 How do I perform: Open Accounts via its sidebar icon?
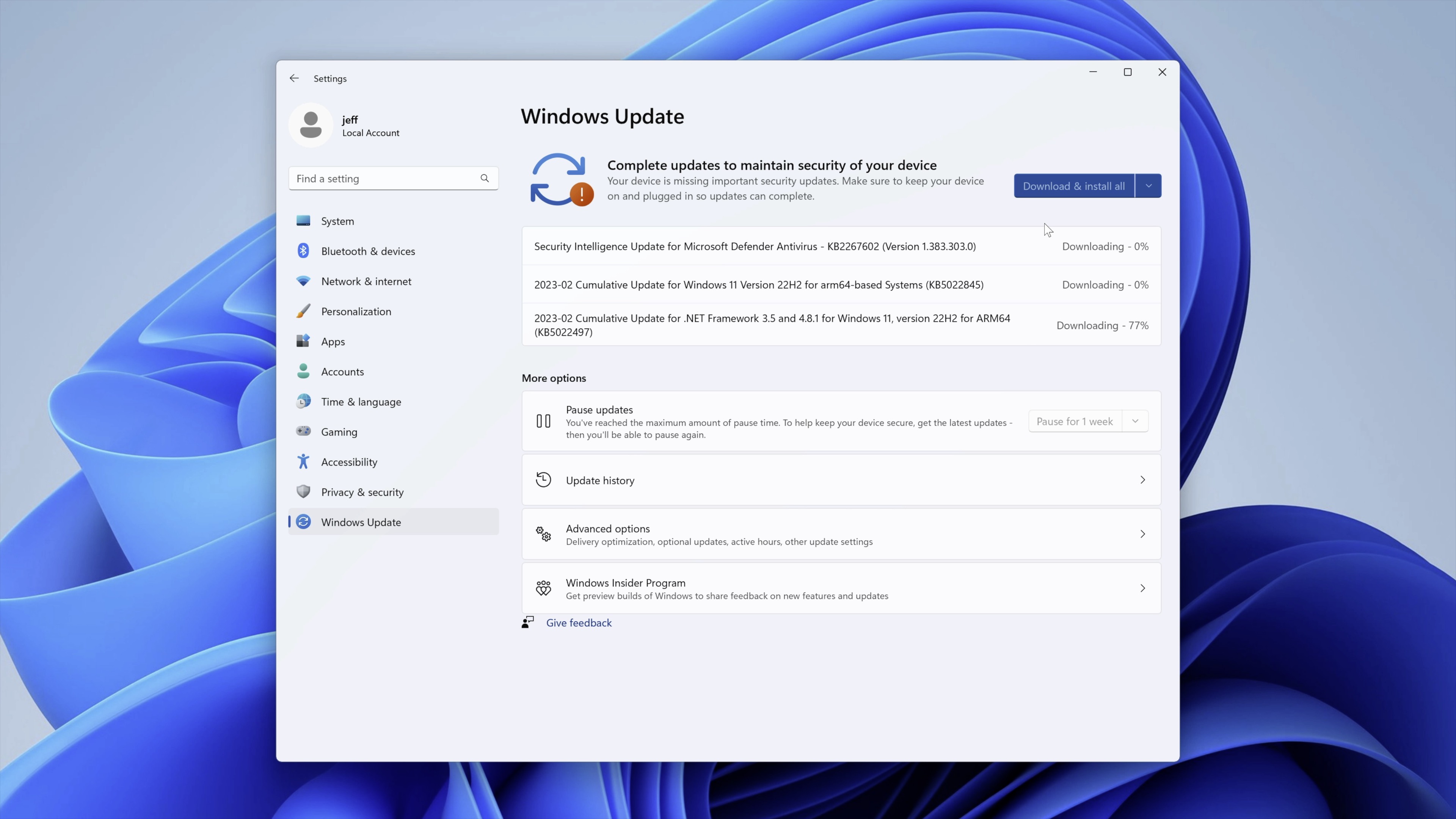tap(303, 371)
